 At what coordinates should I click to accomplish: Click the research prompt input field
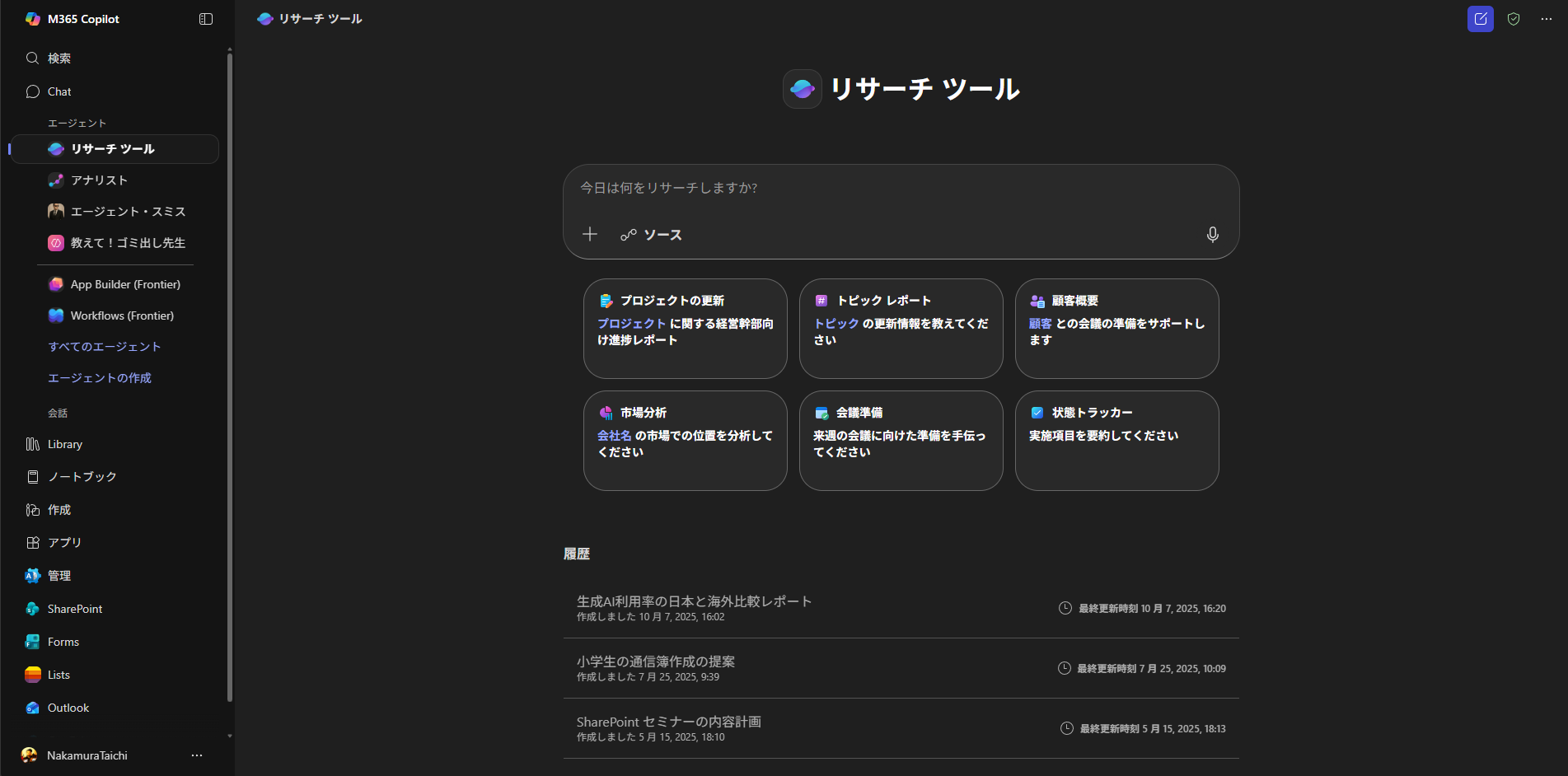coord(900,189)
